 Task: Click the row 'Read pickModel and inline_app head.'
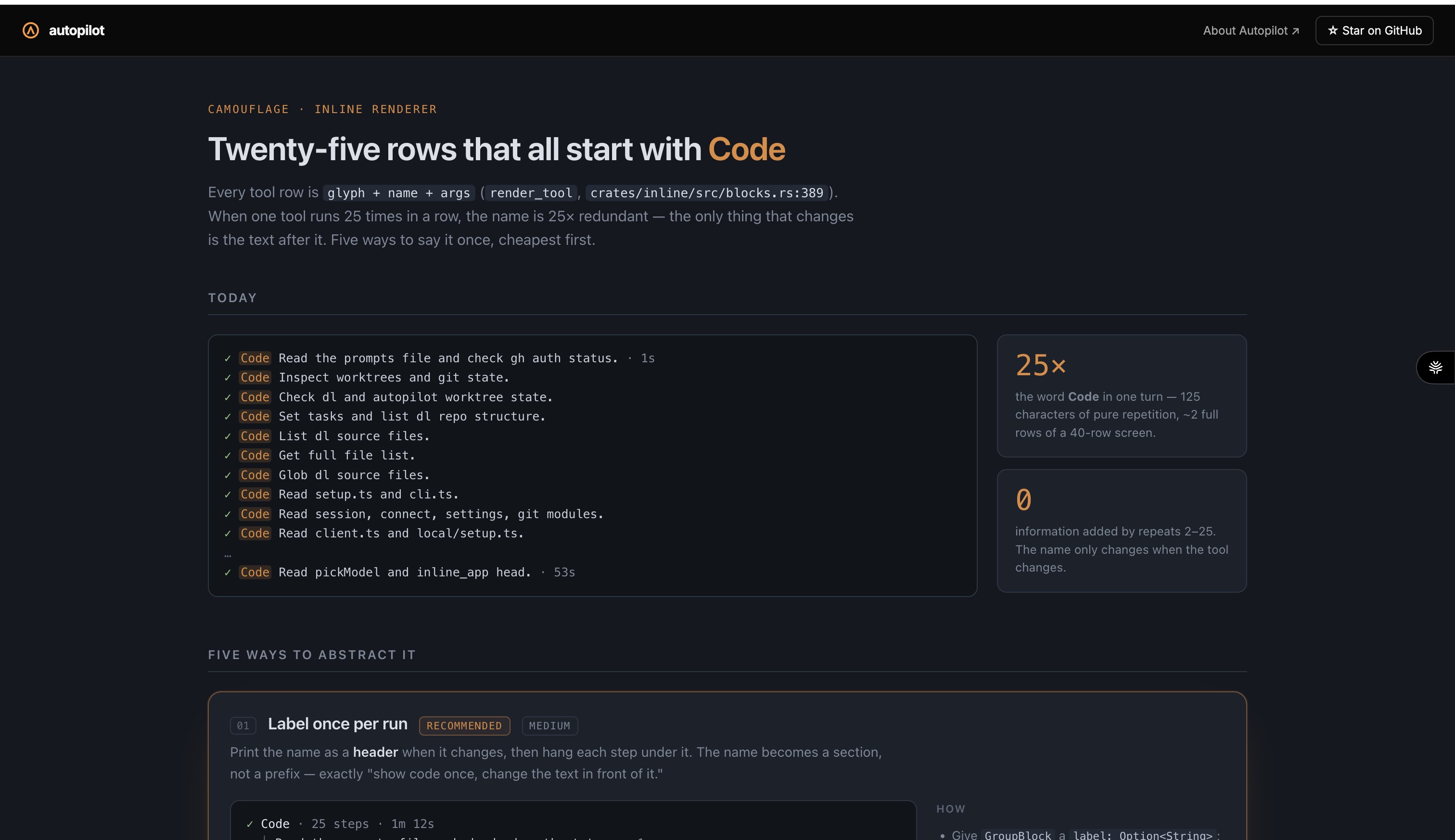click(x=399, y=573)
